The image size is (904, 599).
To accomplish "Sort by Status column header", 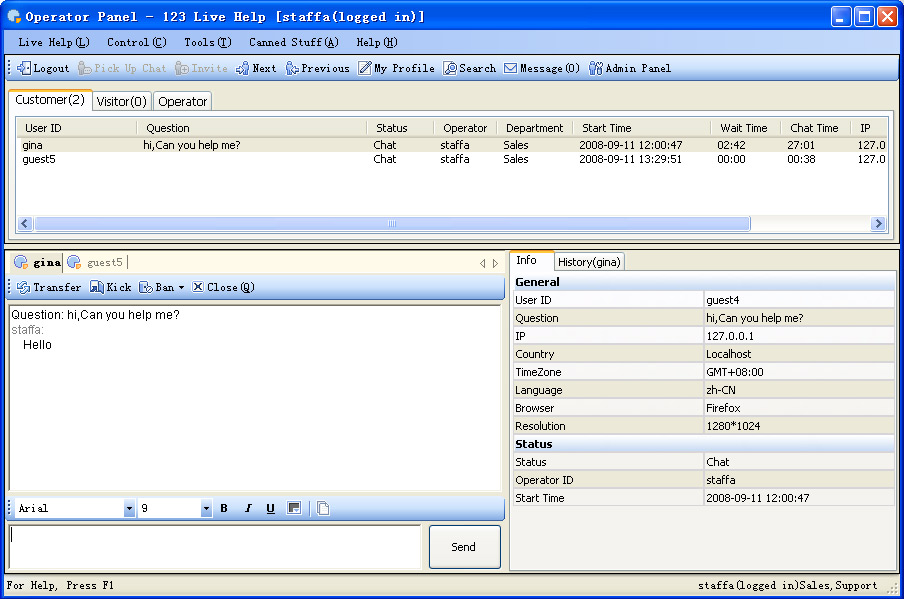I will click(400, 128).
